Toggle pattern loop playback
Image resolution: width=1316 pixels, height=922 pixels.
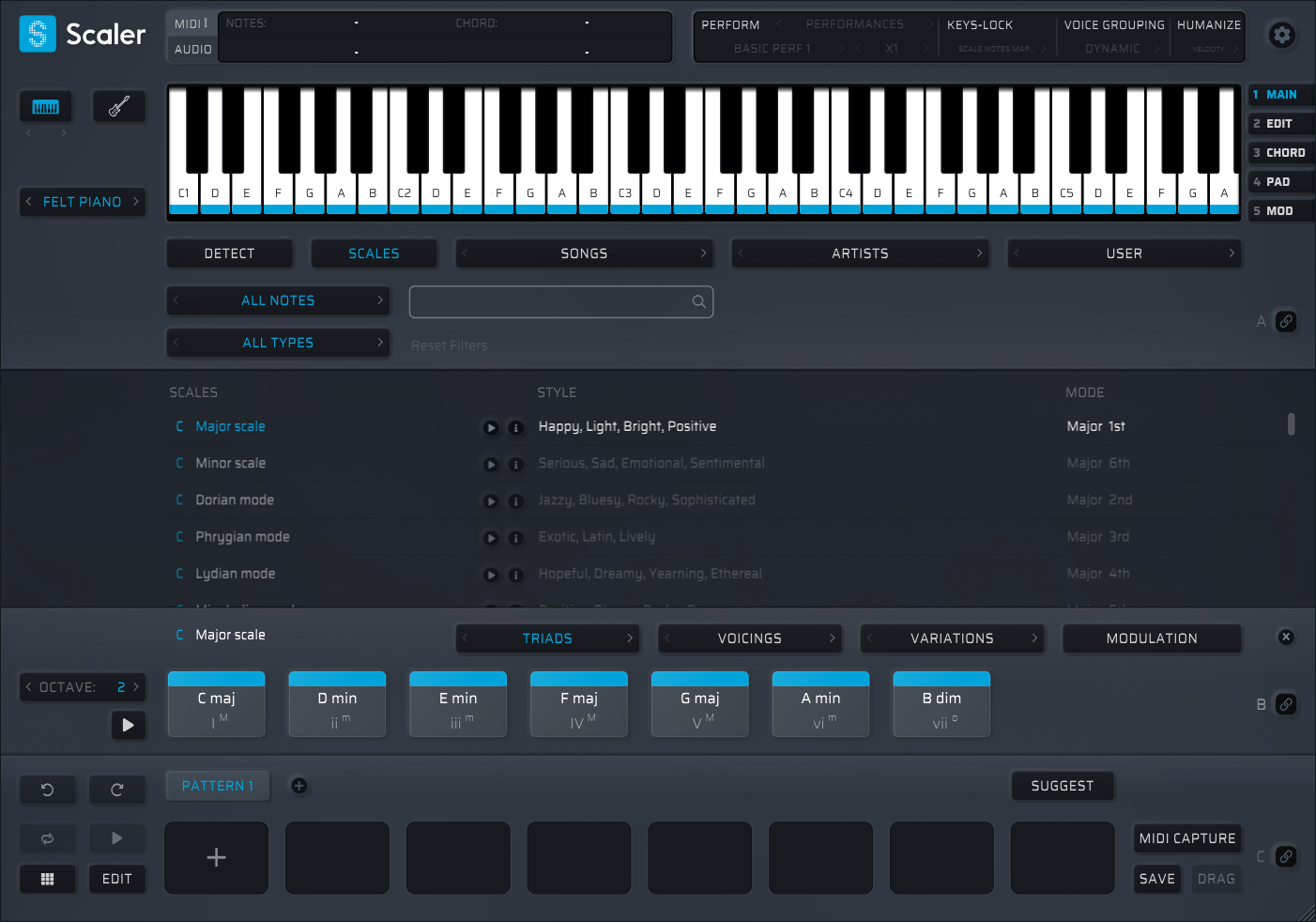(47, 838)
